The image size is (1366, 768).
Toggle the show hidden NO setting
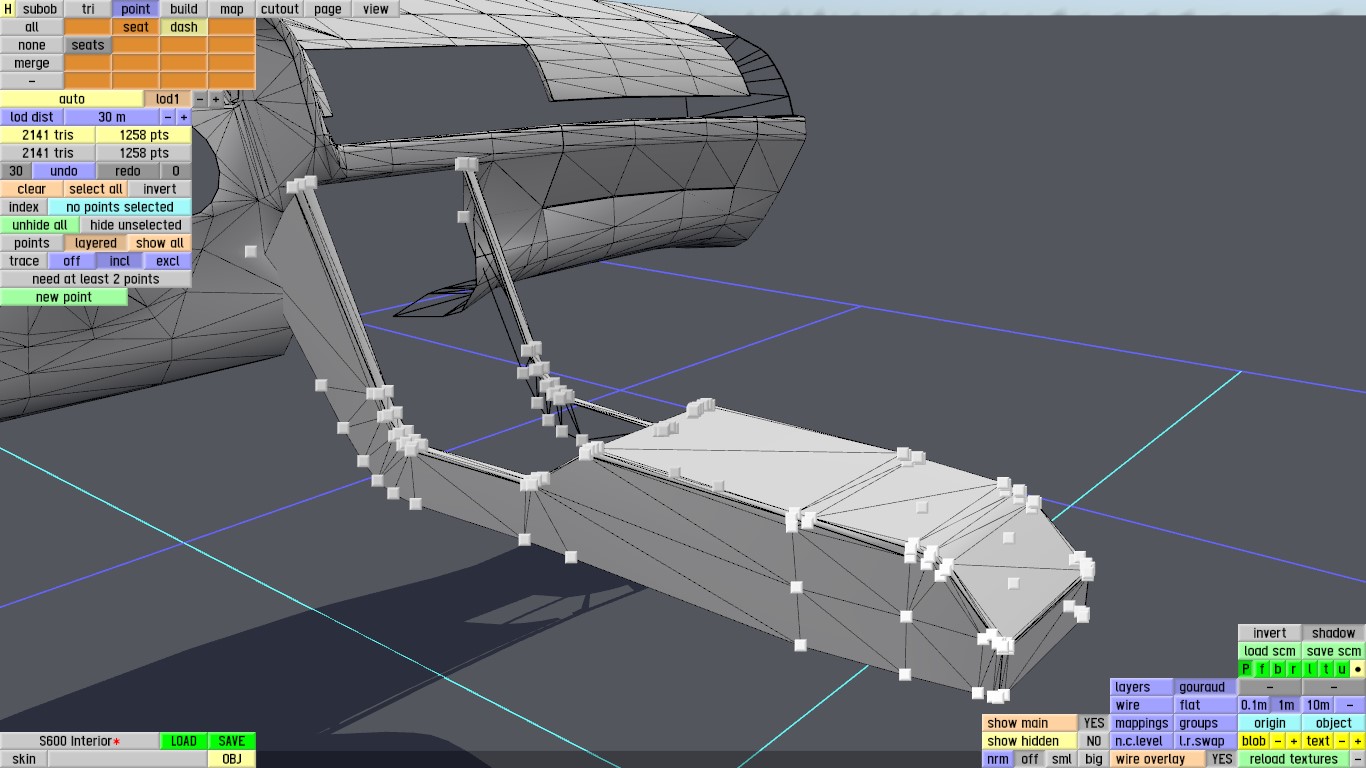[x=1094, y=741]
